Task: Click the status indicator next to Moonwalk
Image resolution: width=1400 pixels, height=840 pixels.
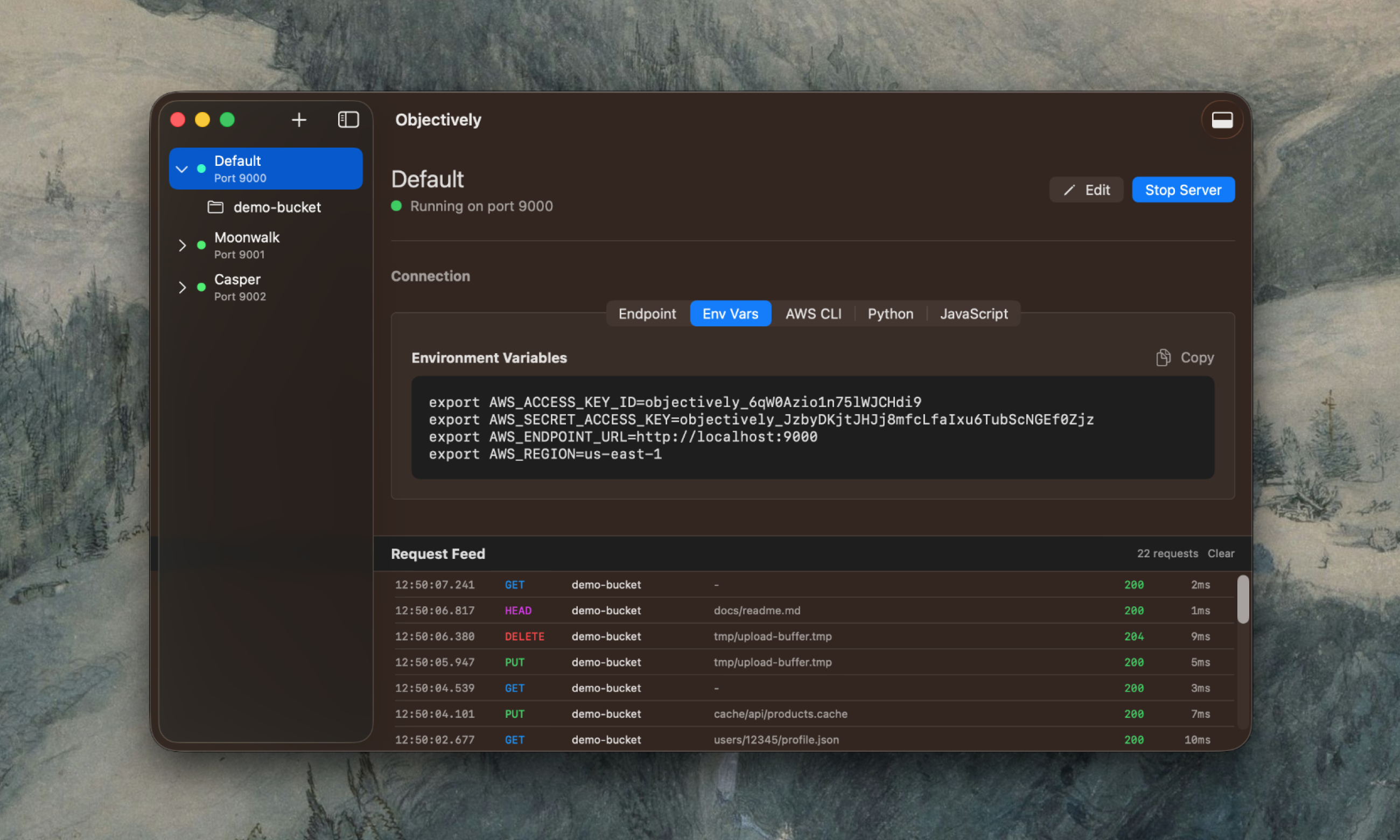Action: 201,244
